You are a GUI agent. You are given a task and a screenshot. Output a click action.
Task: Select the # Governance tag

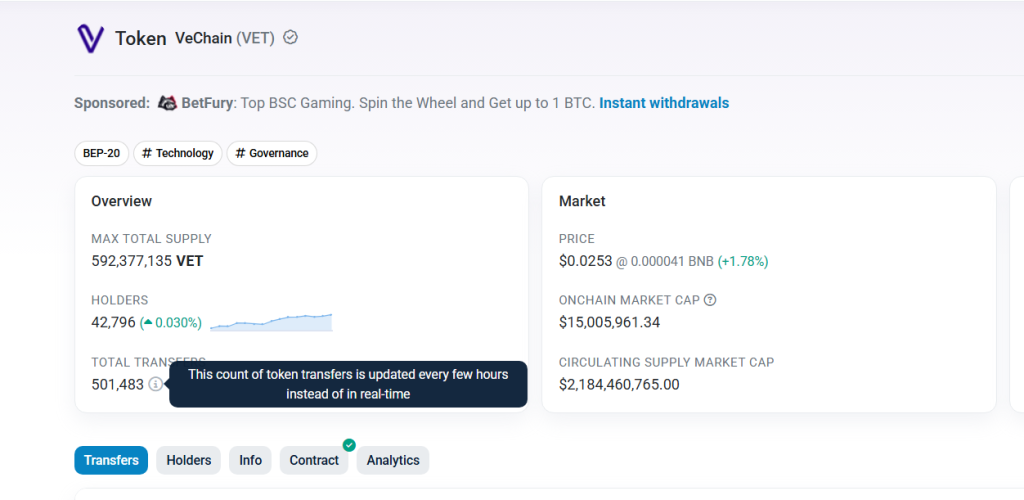click(x=272, y=153)
